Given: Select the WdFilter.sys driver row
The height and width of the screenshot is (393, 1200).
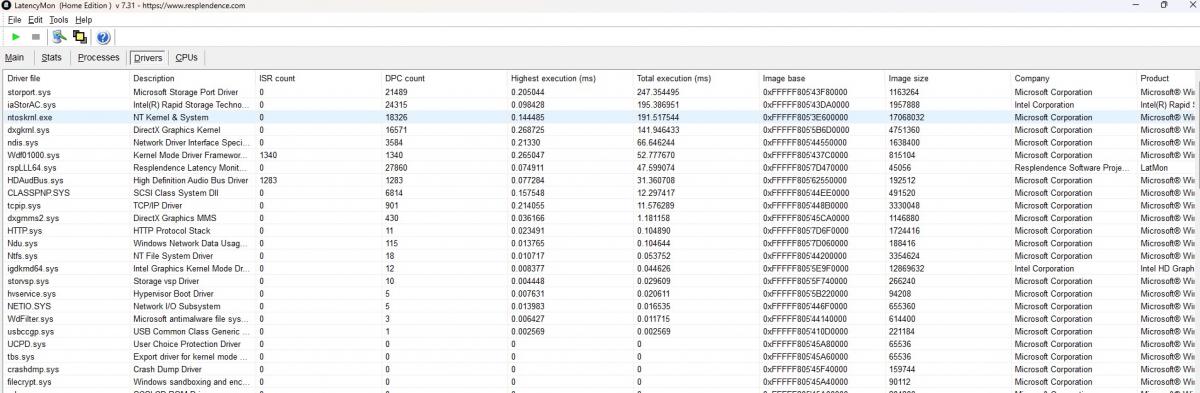Looking at the screenshot, I should (600, 319).
